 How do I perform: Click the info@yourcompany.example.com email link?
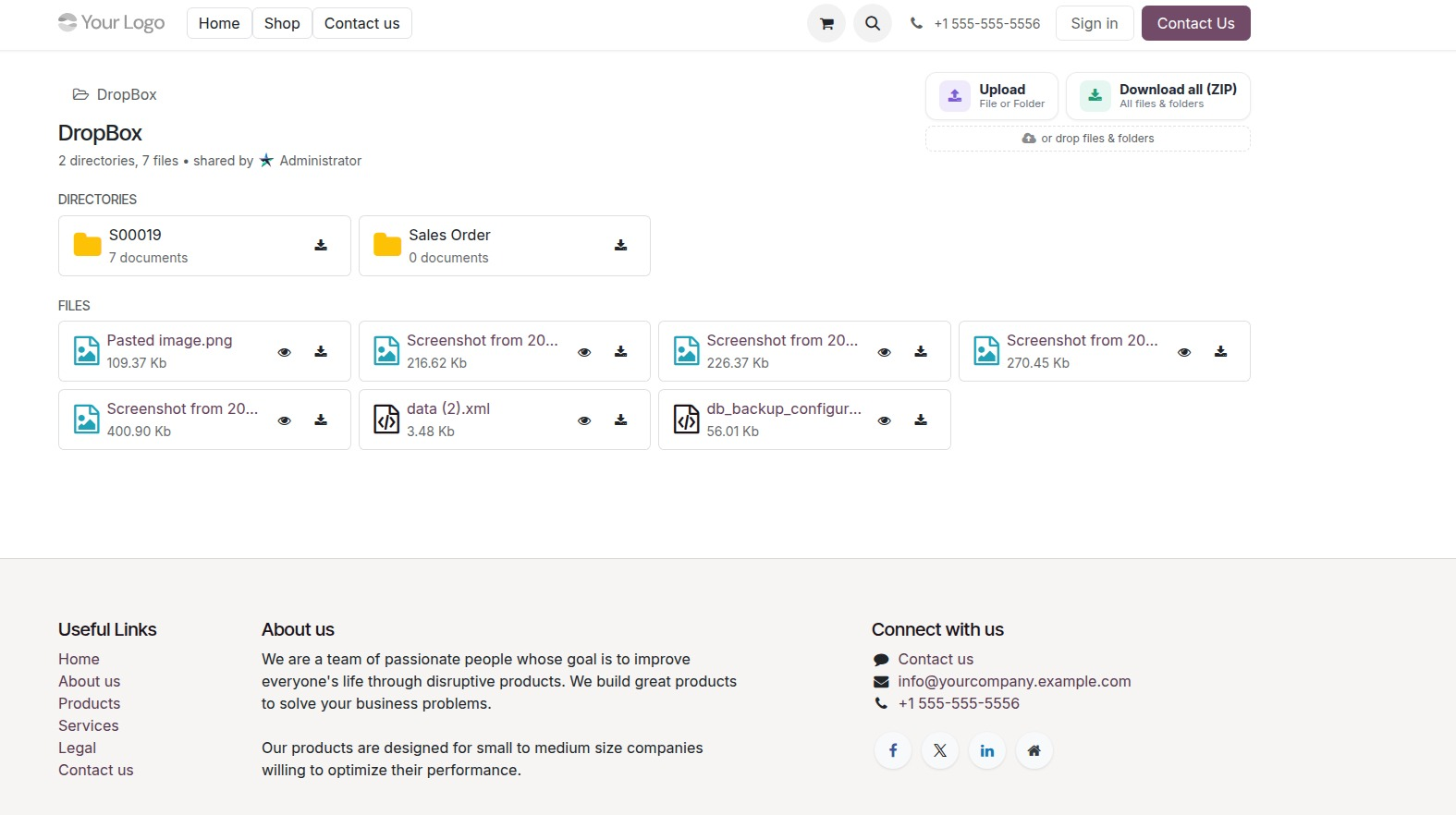coord(1014,681)
